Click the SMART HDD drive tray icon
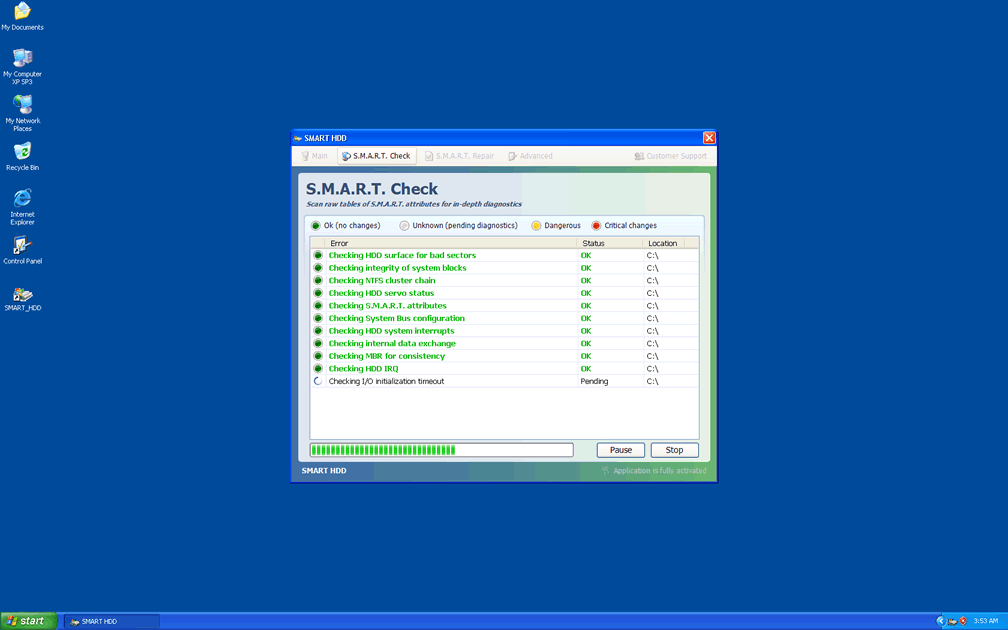This screenshot has height=630, width=1008. tap(952, 621)
